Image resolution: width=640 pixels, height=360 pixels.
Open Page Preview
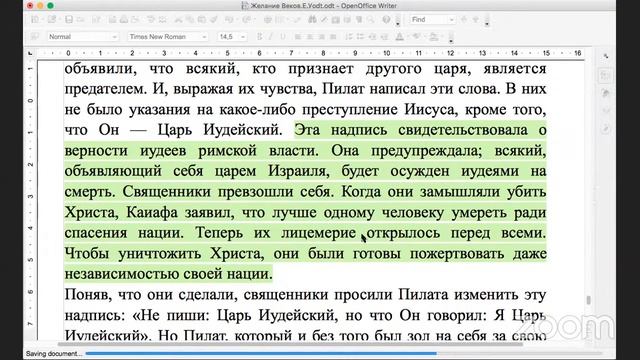(135, 20)
